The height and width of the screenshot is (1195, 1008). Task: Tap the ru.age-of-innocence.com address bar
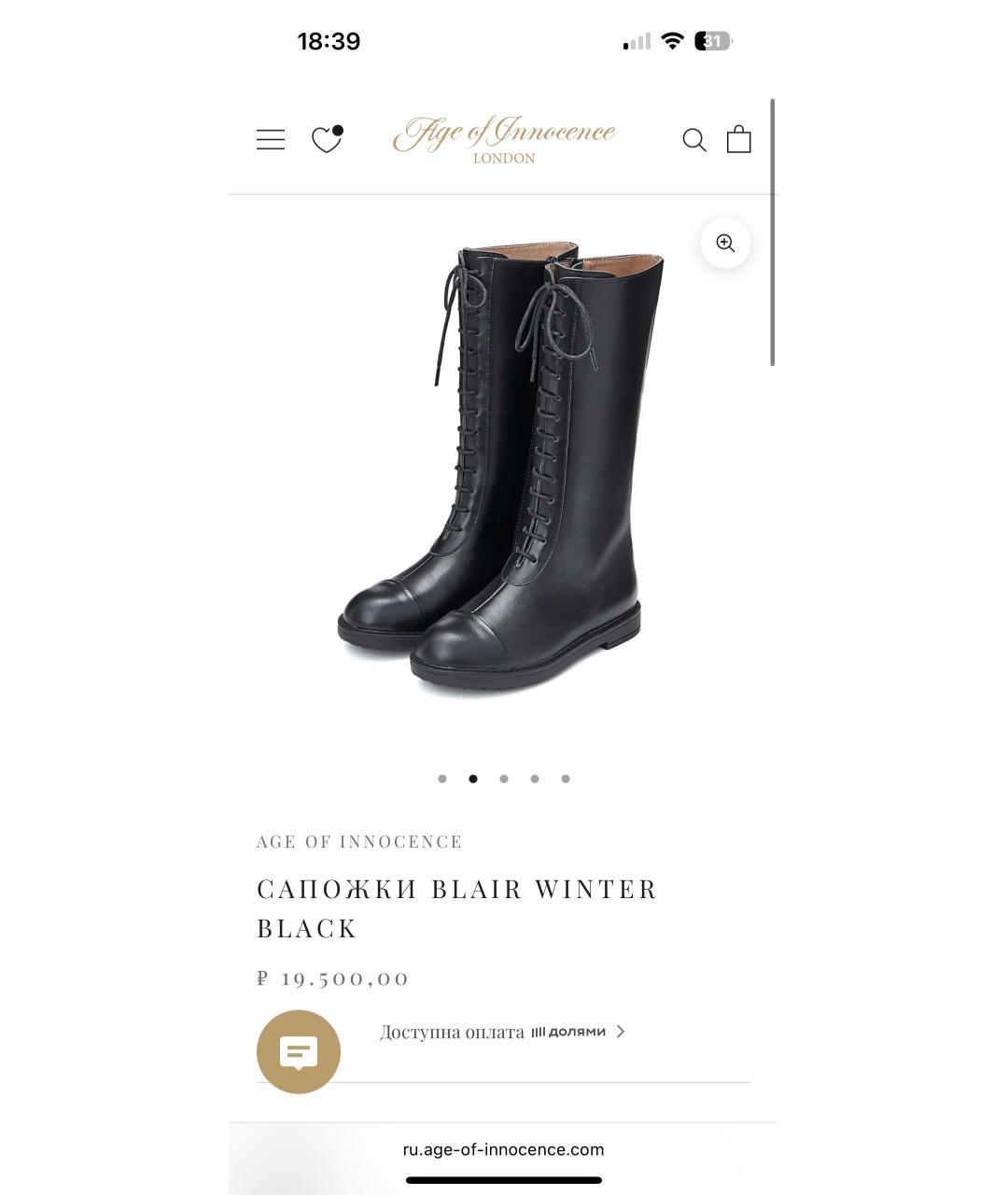[x=504, y=1149]
